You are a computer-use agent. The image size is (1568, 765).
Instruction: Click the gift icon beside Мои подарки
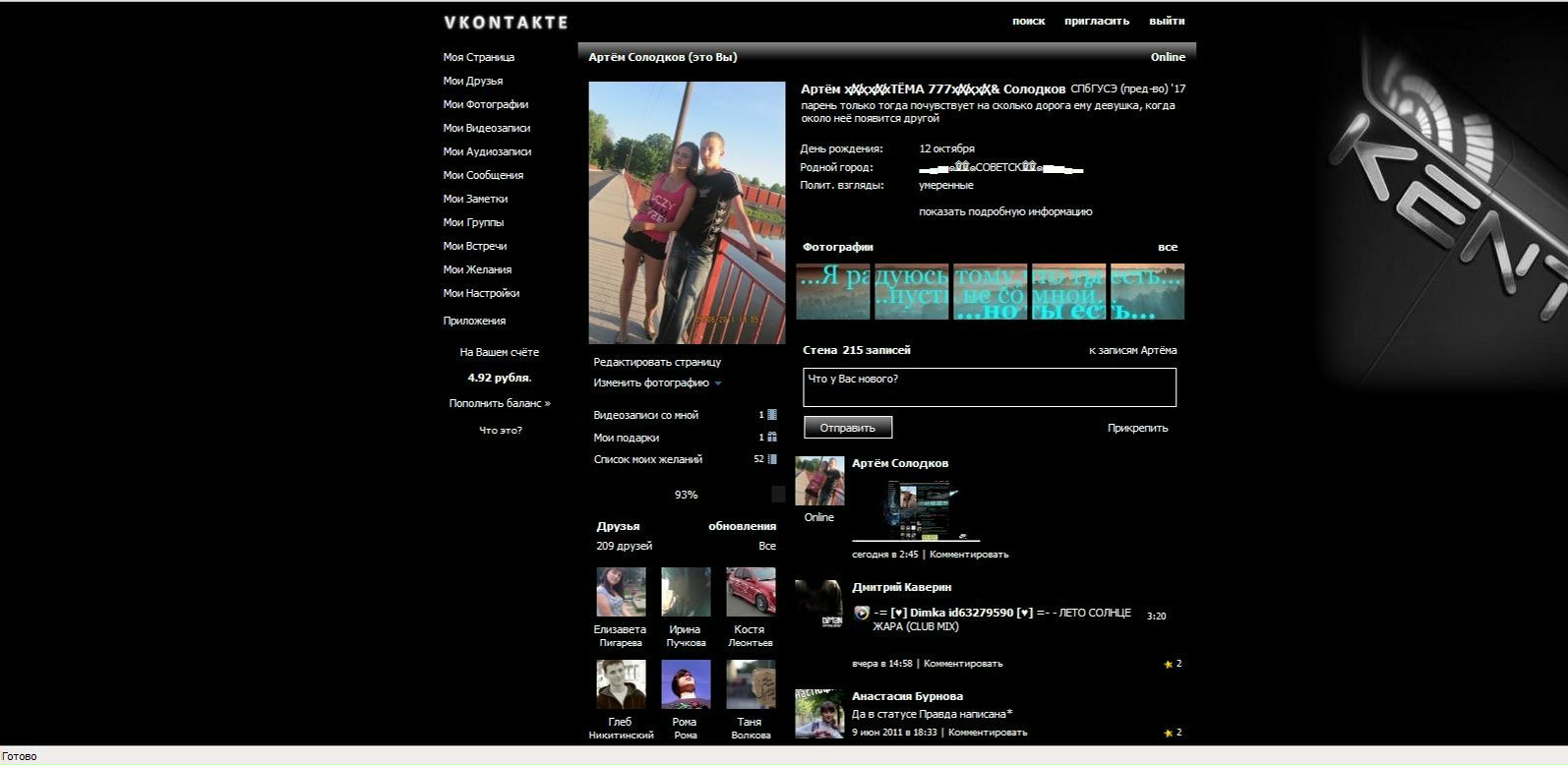pos(772,438)
